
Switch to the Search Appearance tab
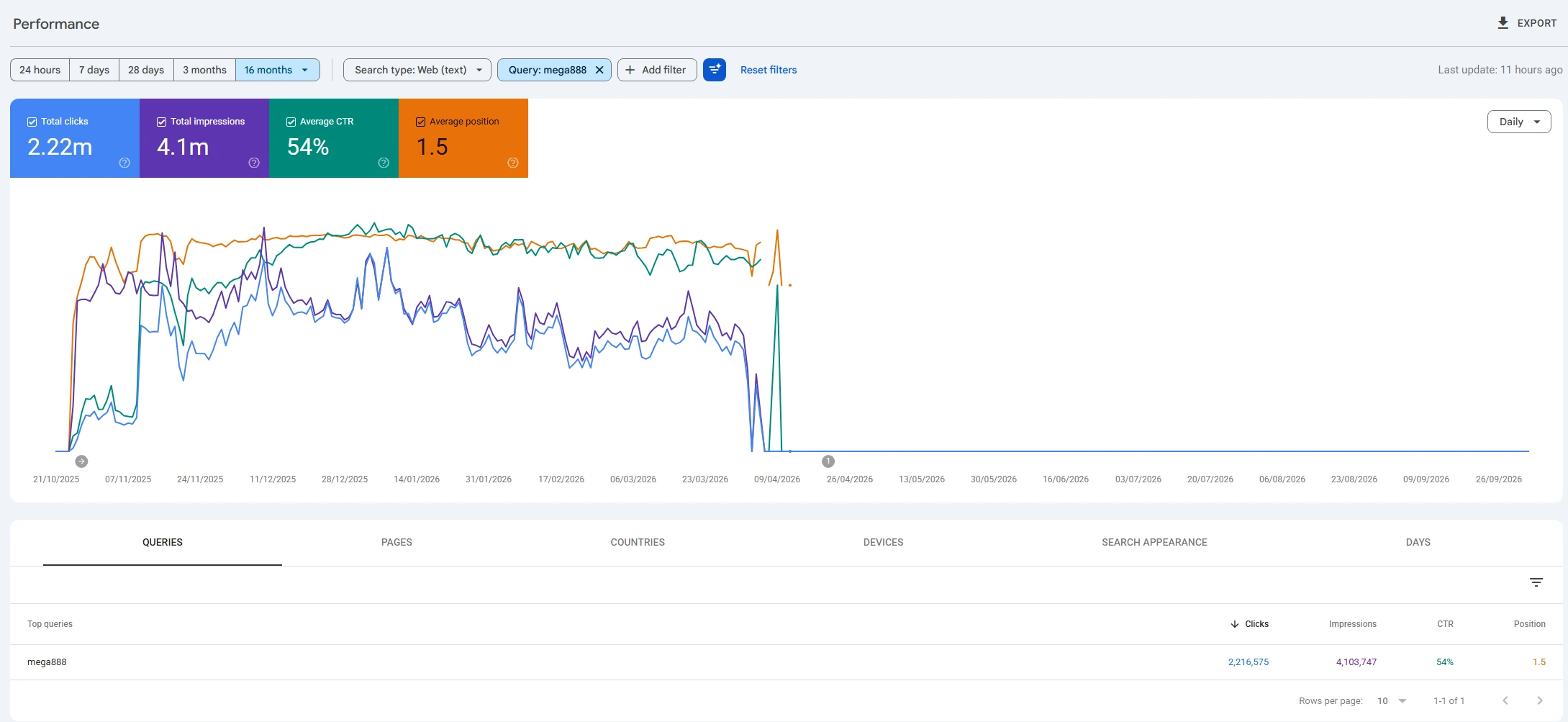1154,542
